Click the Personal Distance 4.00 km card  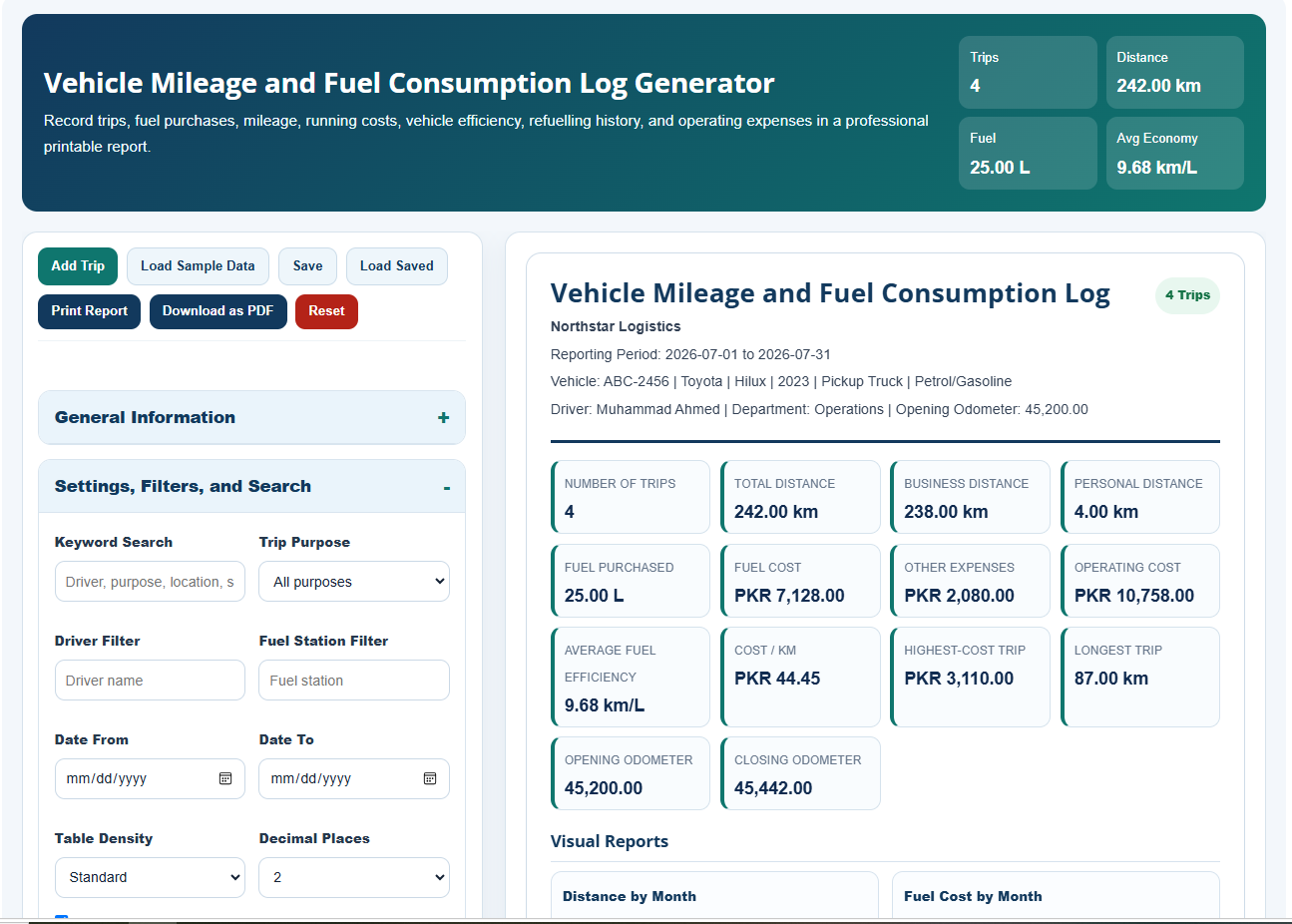(1140, 497)
